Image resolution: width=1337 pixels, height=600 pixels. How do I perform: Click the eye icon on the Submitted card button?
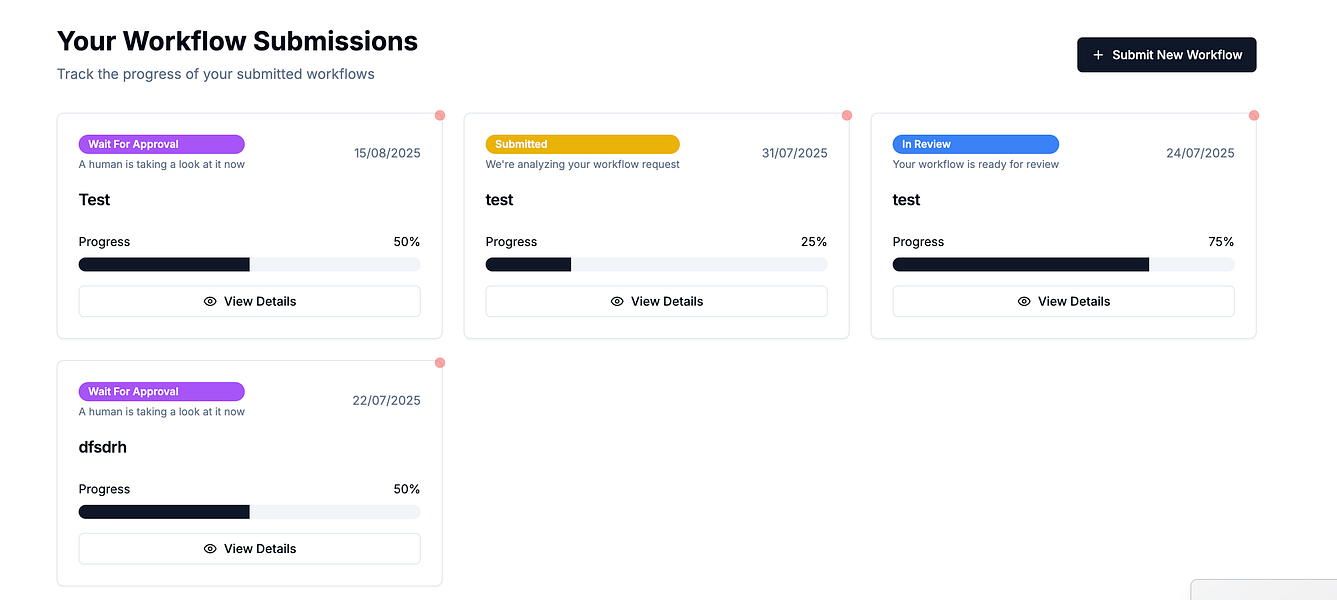coord(616,300)
